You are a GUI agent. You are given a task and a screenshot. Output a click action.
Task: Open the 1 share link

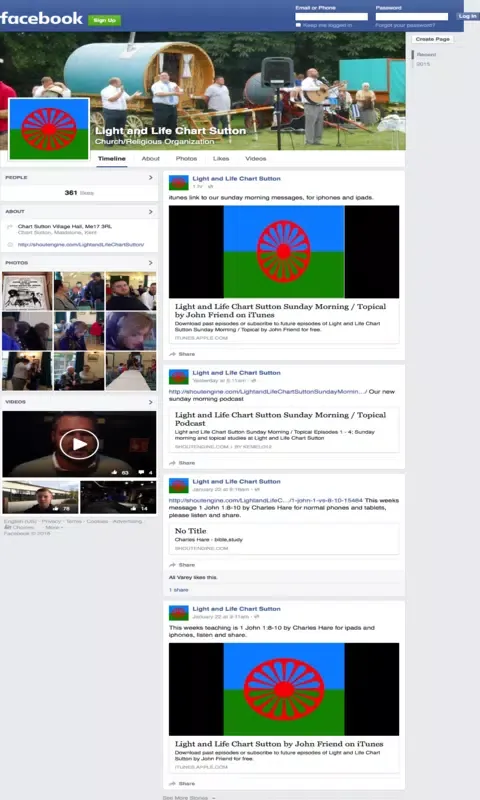click(x=179, y=590)
